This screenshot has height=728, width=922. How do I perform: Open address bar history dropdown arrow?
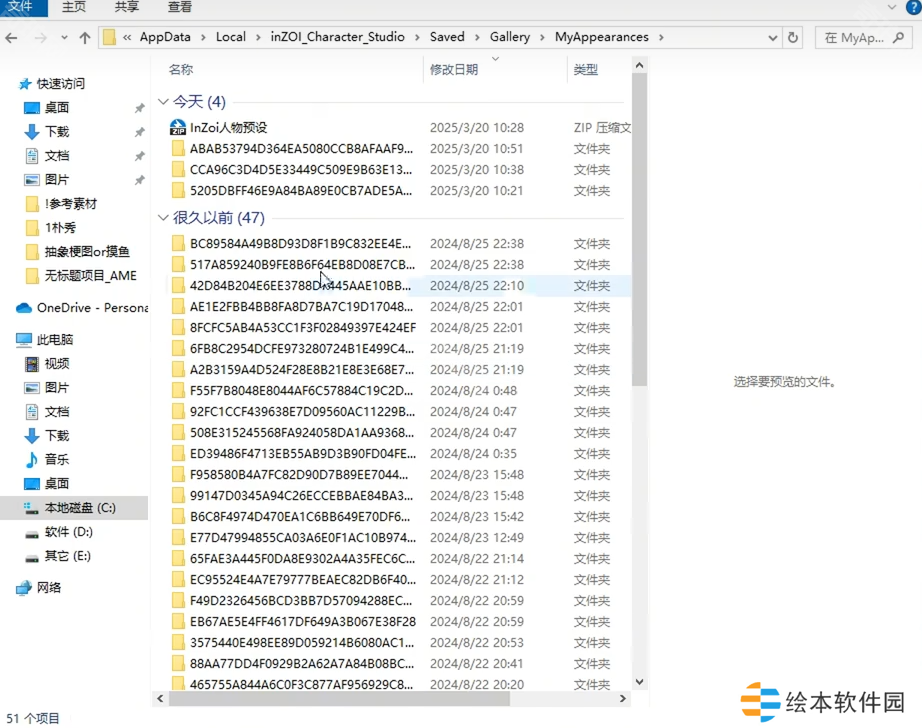[773, 37]
